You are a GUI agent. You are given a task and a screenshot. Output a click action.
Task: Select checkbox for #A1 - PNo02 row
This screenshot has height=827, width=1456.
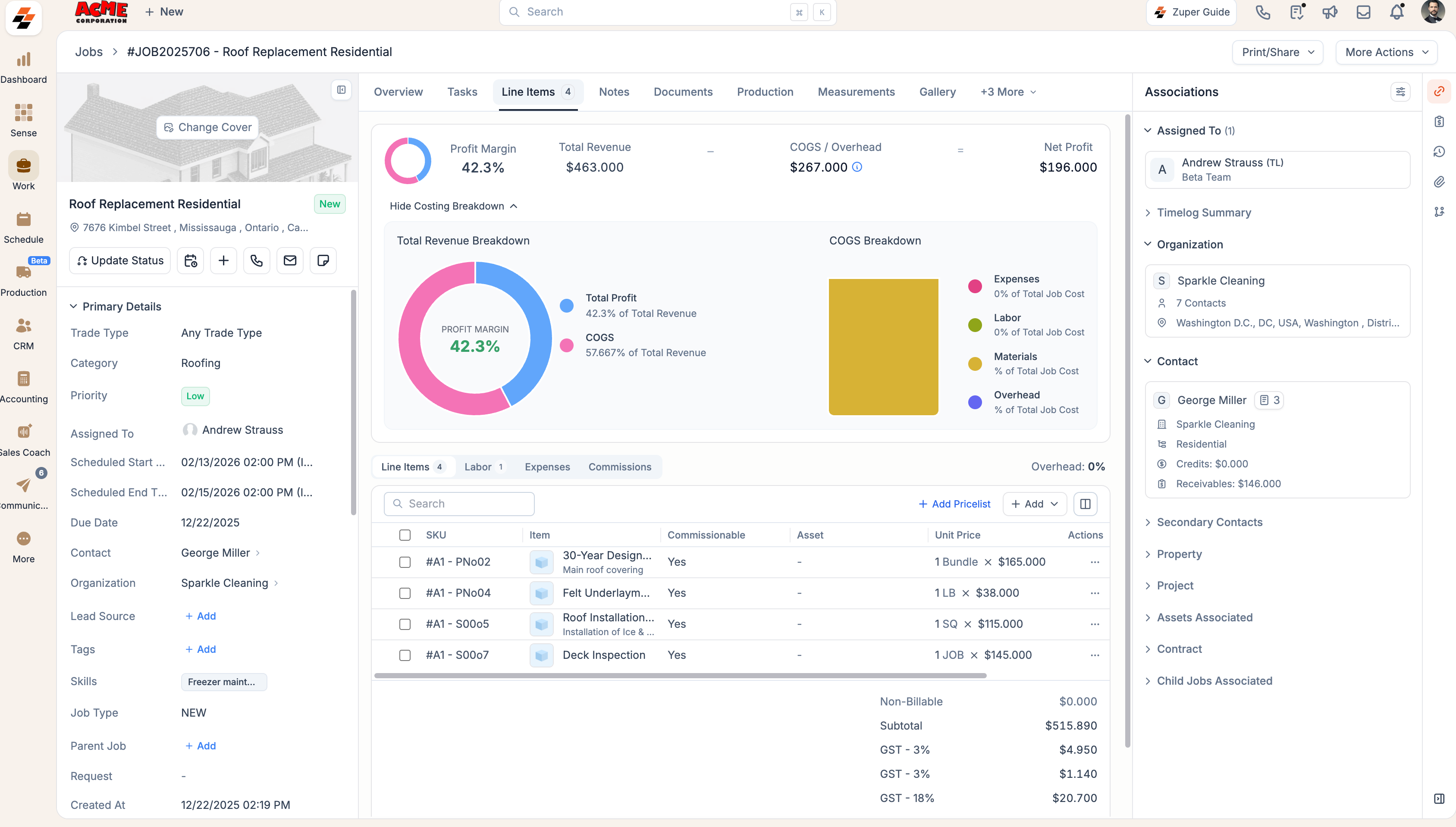click(x=405, y=562)
